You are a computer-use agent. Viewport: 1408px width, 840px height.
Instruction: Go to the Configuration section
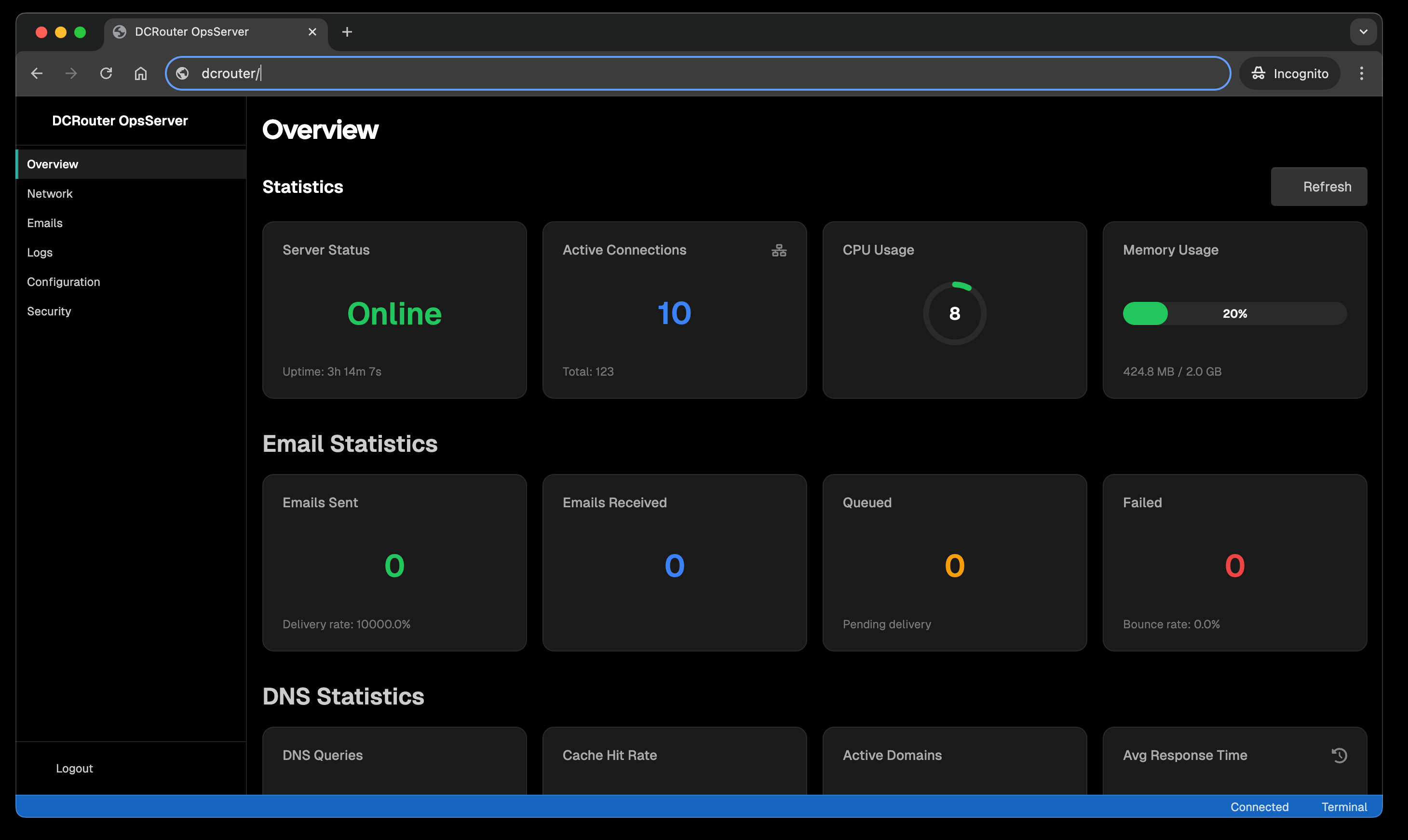63,282
